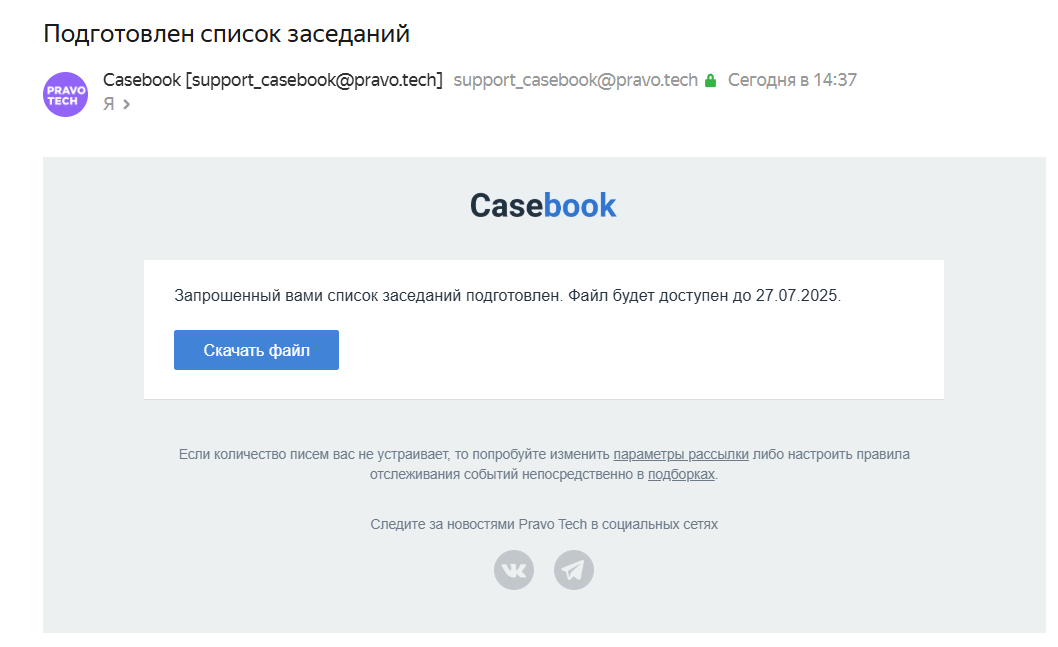Image resolution: width=1058 pixels, height=647 pixels.
Task: Open the VK social network icon
Action: (x=513, y=570)
